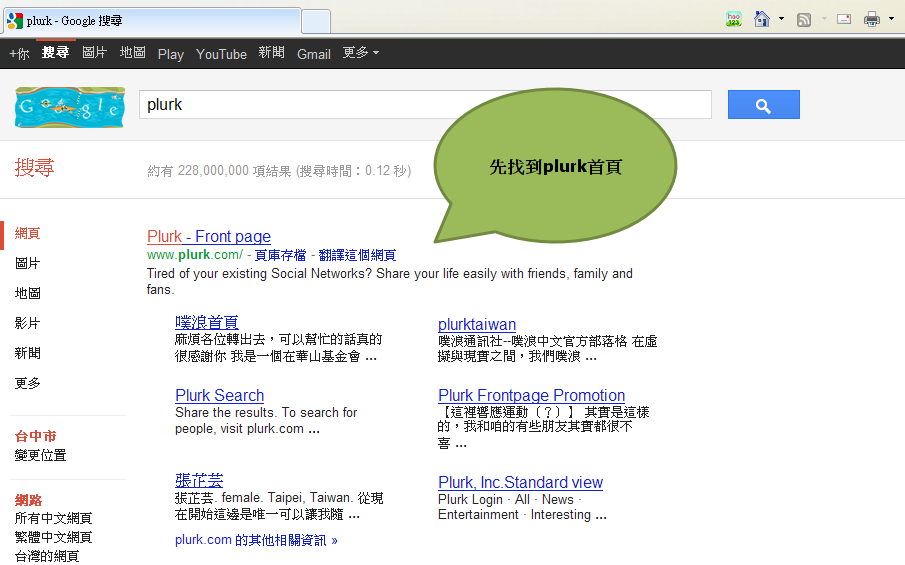Click the read mail envelope icon
This screenshot has width=905, height=565.
(844, 19)
